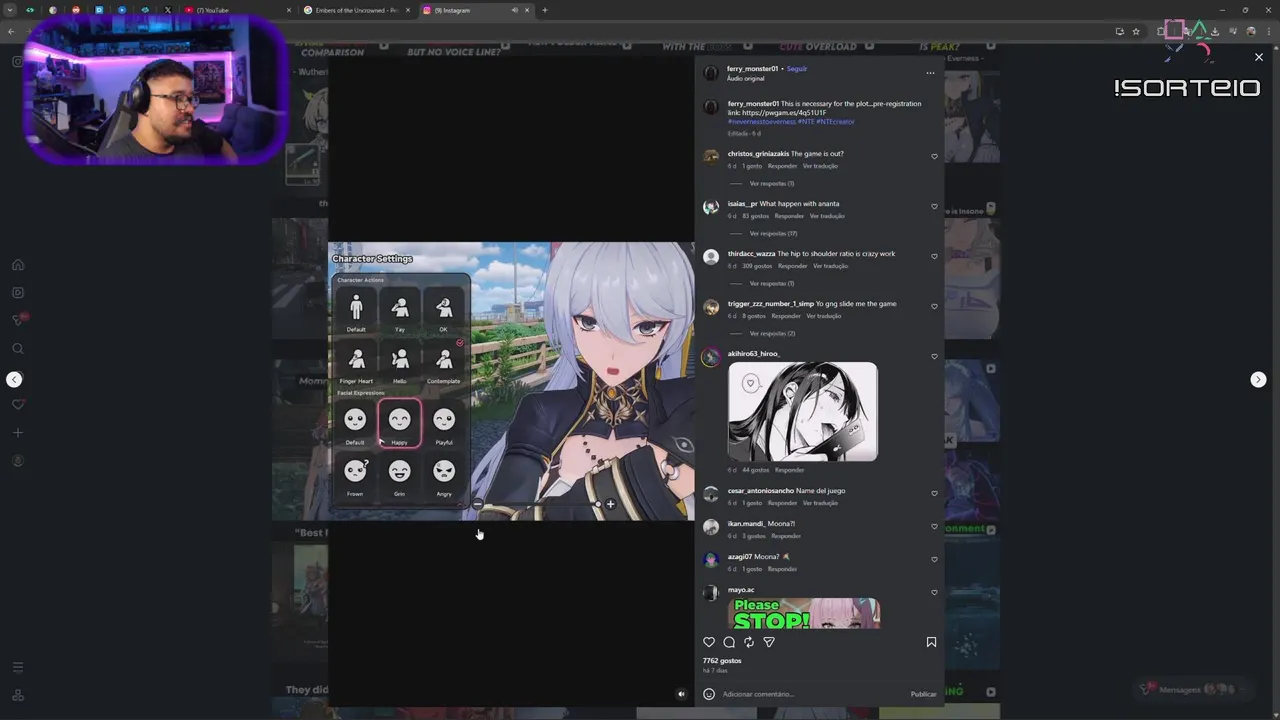
Task: Open the emoji picker in comment box
Action: click(x=709, y=694)
